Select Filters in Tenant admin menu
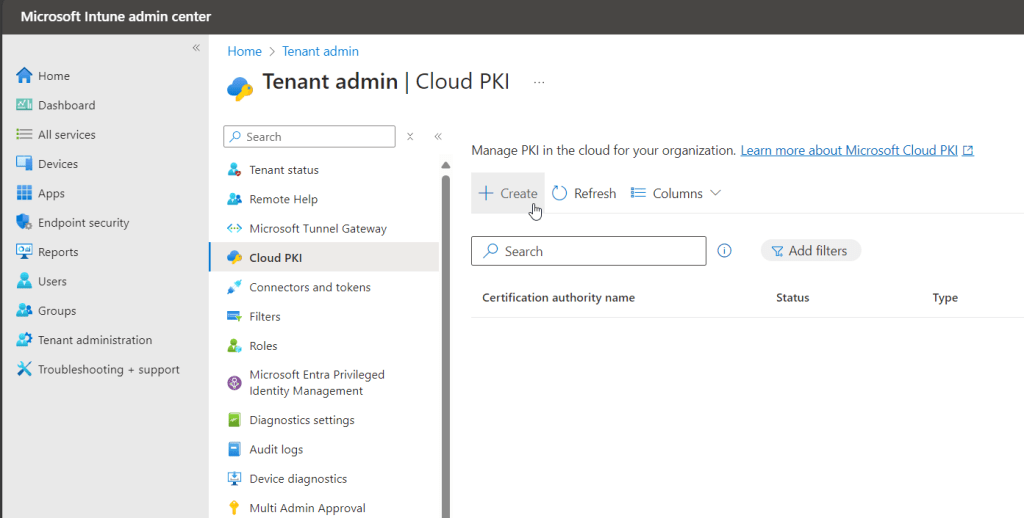This screenshot has height=518, width=1024. 264,317
